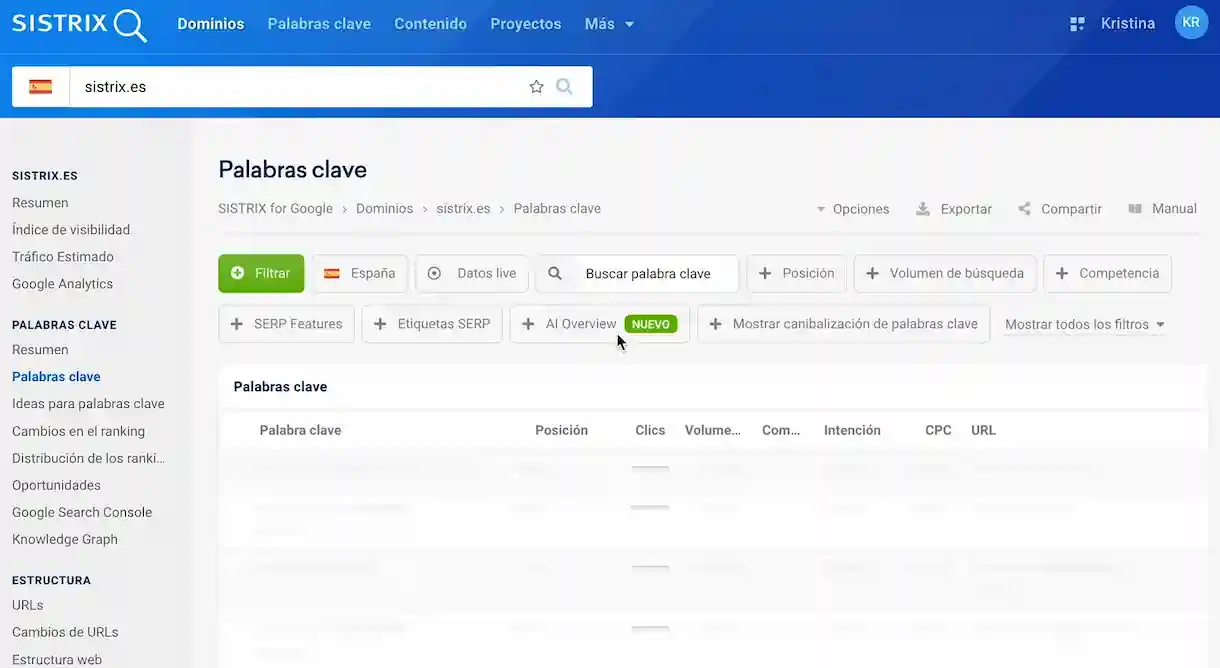
Task: Open the Más navigation dropdown
Action: tap(608, 23)
